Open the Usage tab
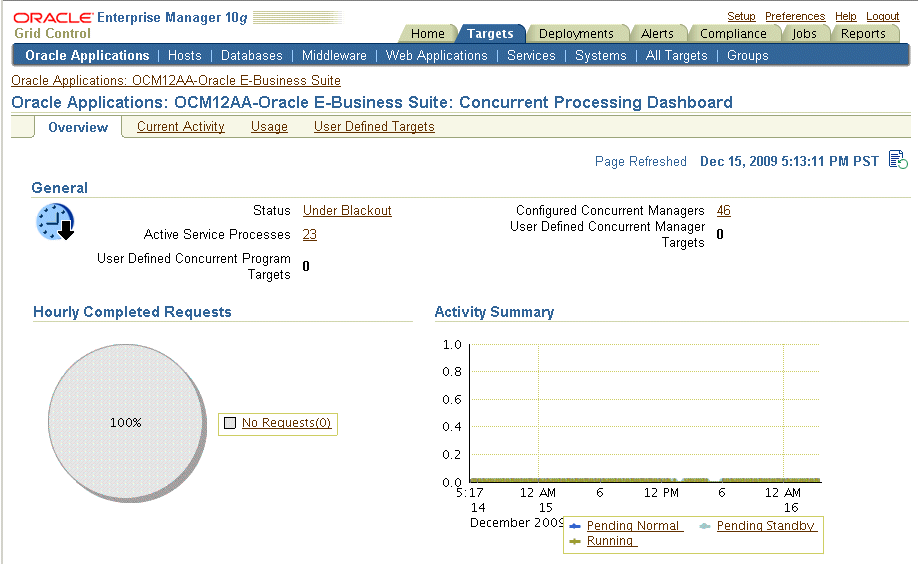Screen dimensions: 918x564 point(269,127)
